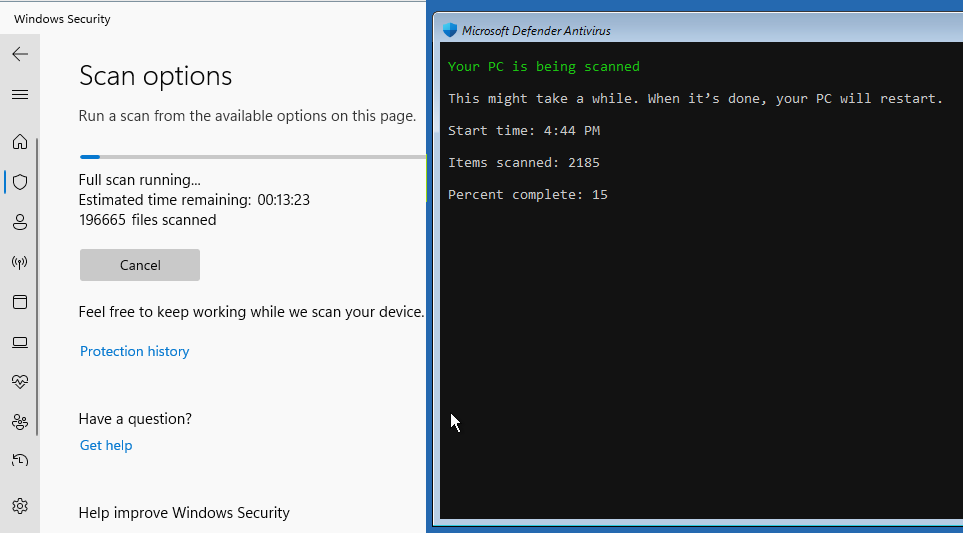The image size is (963, 533).
Task: Click Estimated time remaining 00:13:23 text
Action: coord(194,200)
